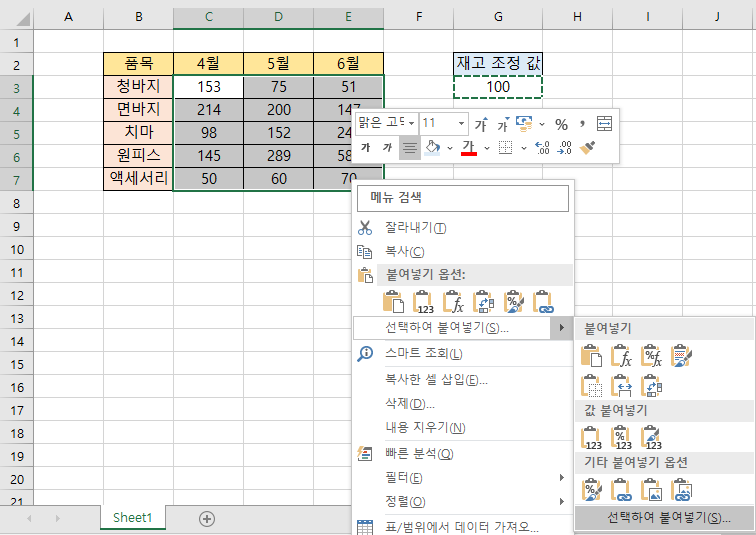Select keep source formatting paste in submenu

click(x=681, y=356)
